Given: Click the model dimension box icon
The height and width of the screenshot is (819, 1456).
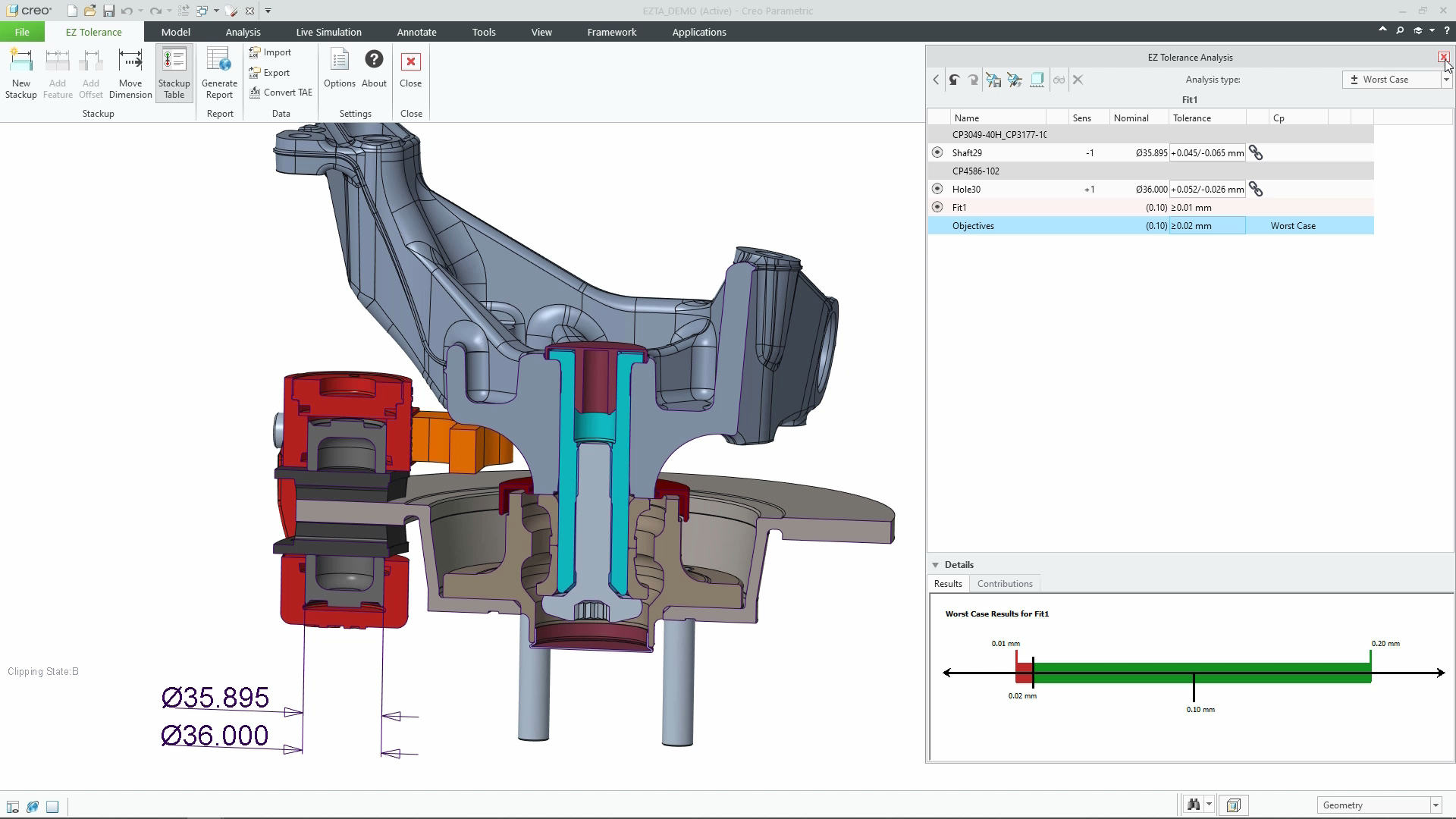Looking at the screenshot, I should (x=1037, y=80).
